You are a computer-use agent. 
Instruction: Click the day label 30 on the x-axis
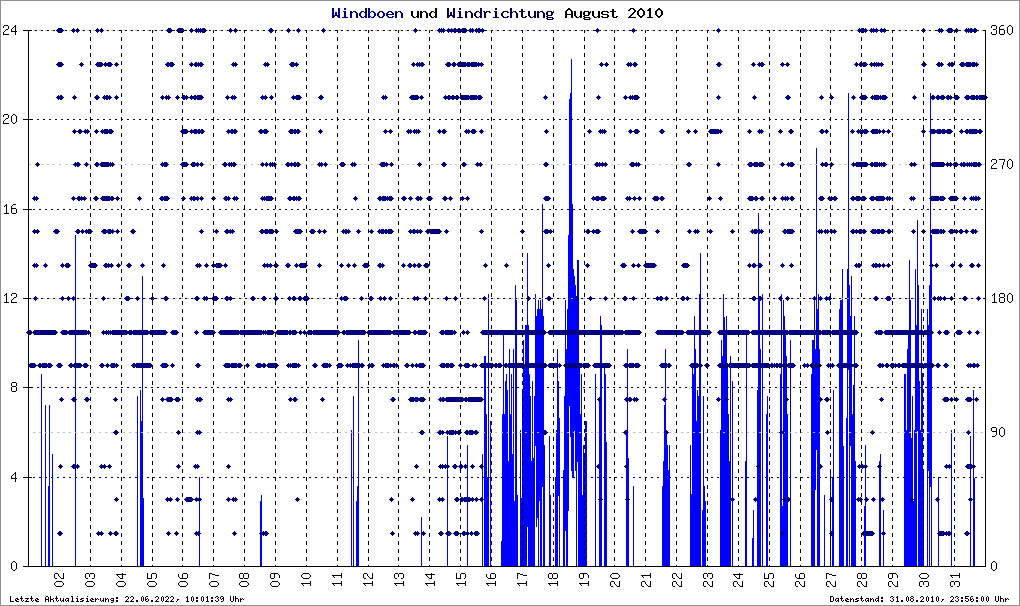coord(924,579)
